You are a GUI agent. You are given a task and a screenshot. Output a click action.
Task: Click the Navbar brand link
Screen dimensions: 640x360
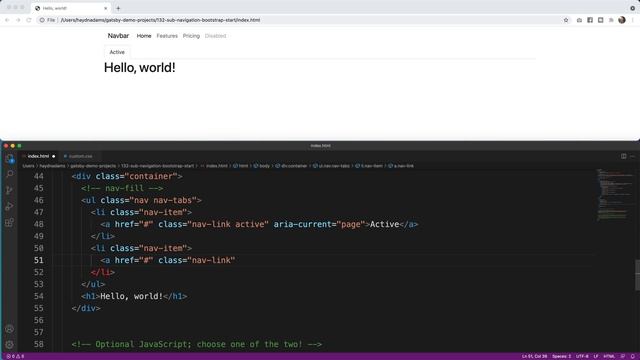[118, 36]
